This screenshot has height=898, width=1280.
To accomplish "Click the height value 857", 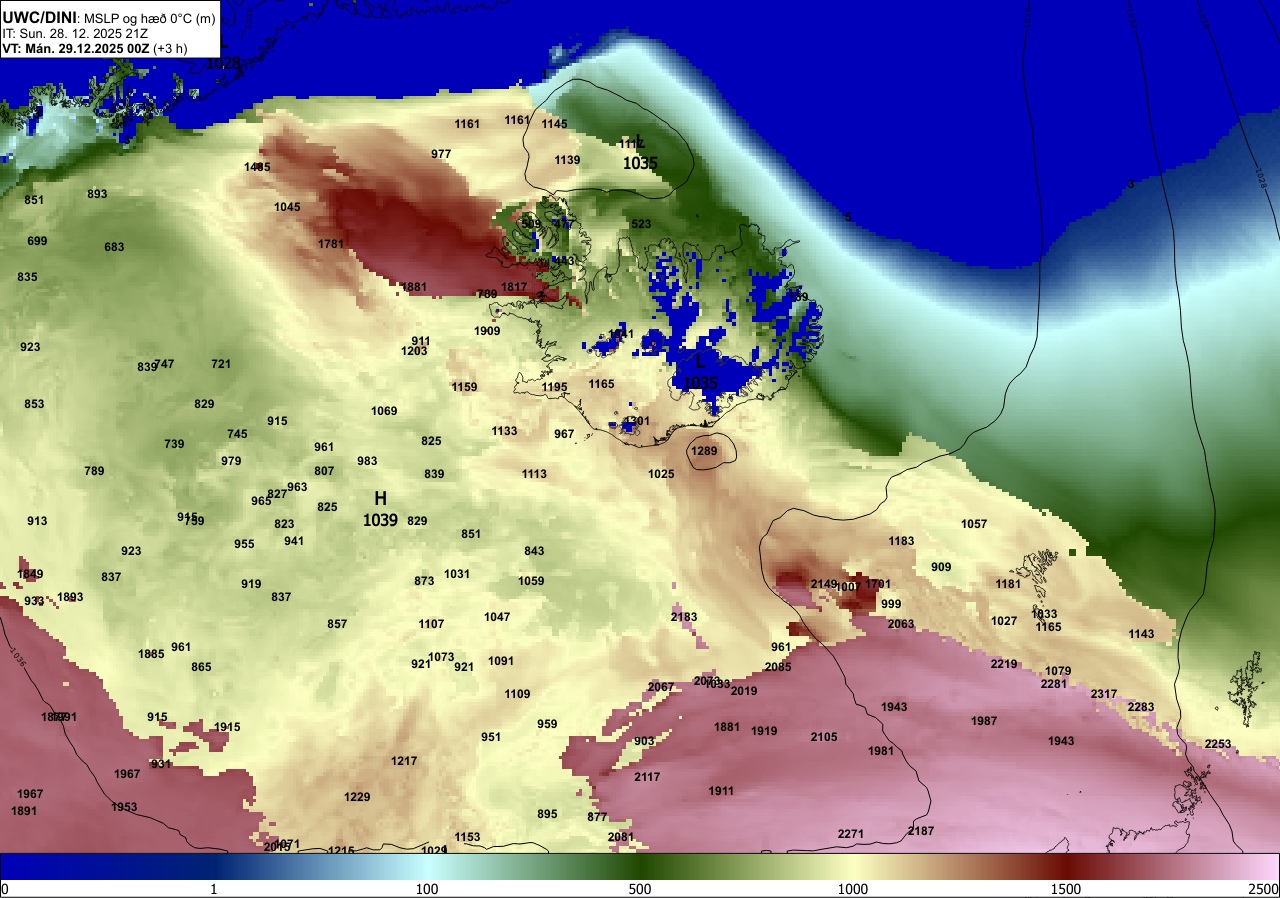I will pos(337,624).
